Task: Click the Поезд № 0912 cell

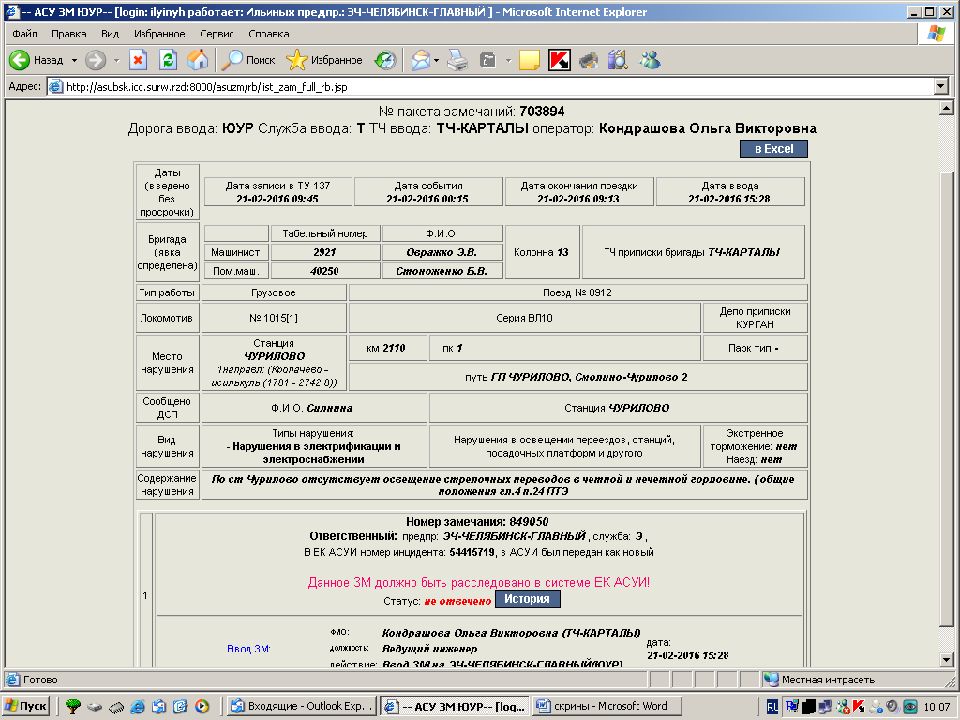Action: click(x=577, y=293)
